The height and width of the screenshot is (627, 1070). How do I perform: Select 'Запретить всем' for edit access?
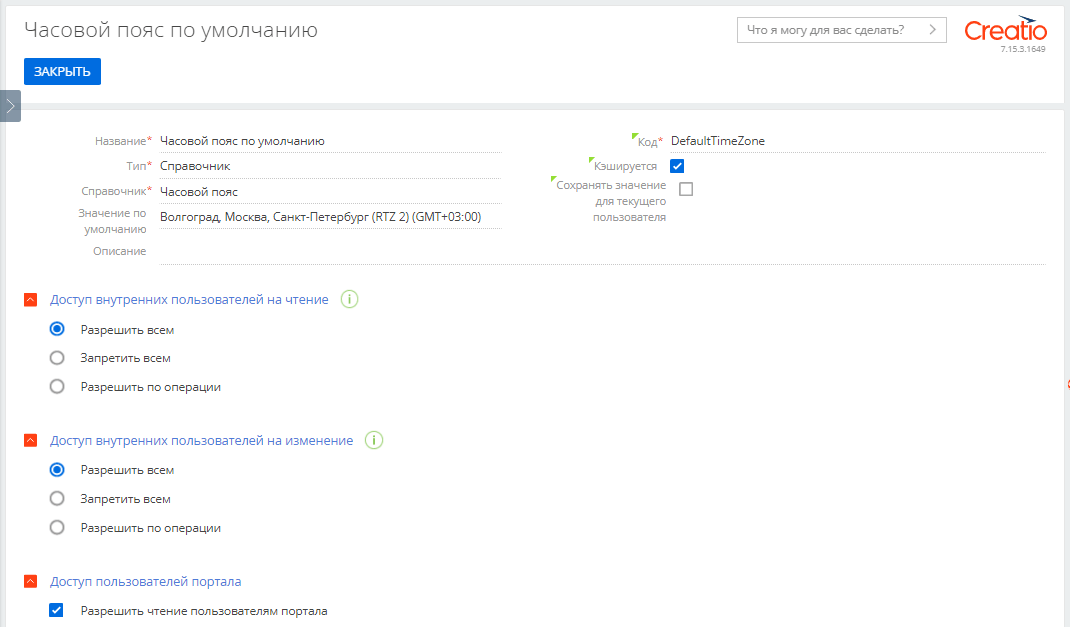(57, 498)
